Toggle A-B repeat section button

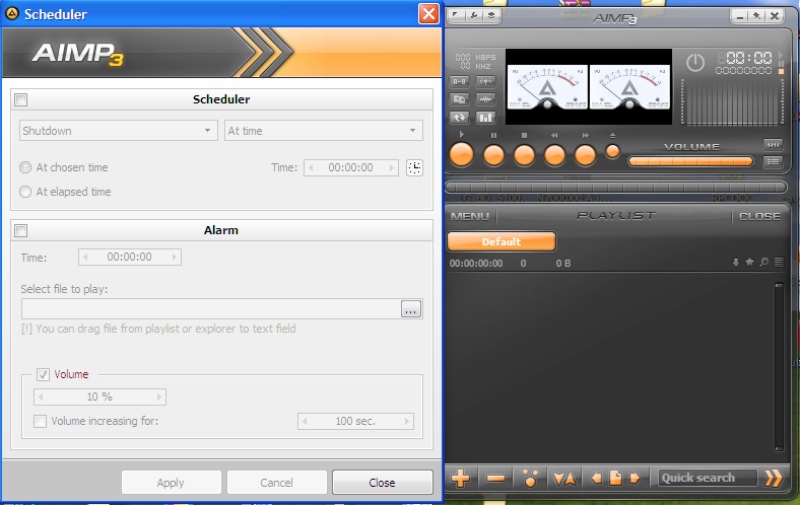(x=459, y=81)
